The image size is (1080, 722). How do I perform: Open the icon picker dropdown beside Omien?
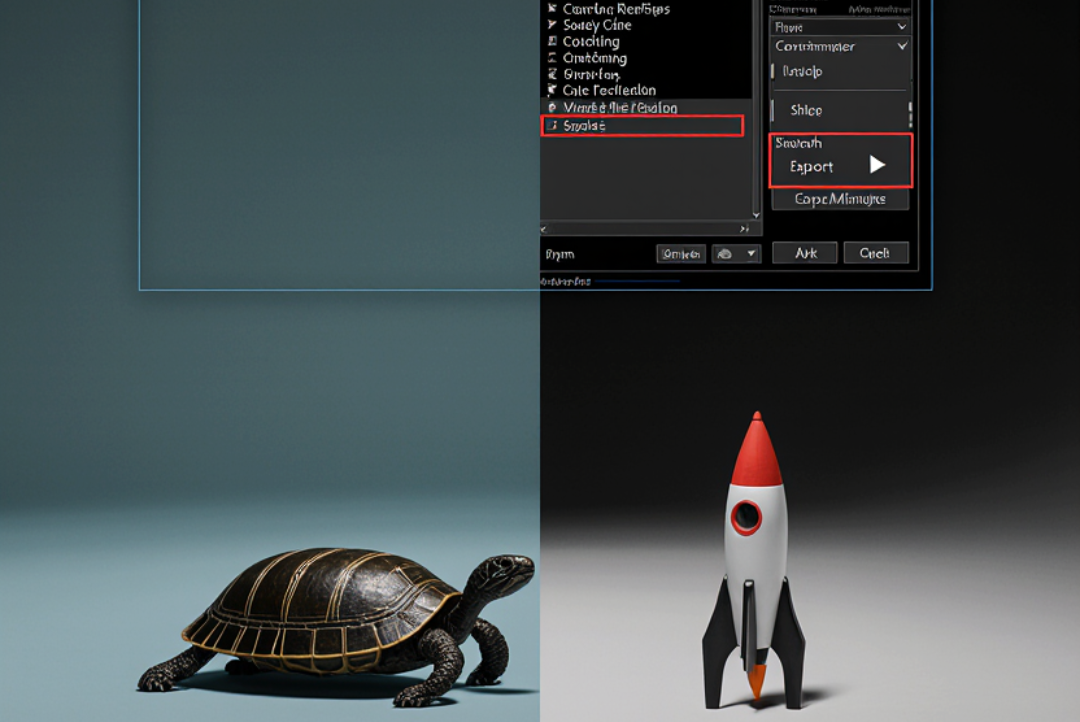736,253
